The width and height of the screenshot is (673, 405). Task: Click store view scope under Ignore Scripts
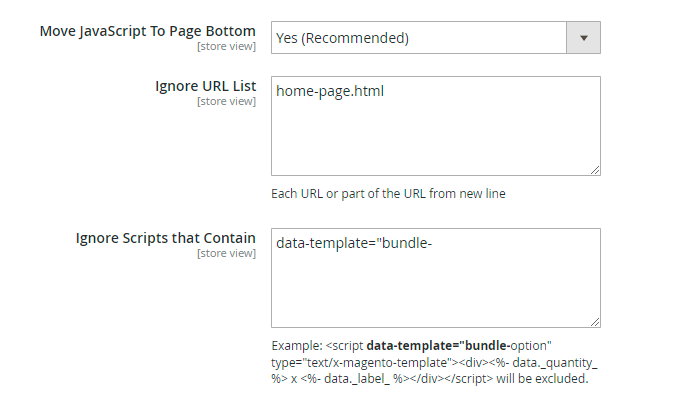coord(226,253)
